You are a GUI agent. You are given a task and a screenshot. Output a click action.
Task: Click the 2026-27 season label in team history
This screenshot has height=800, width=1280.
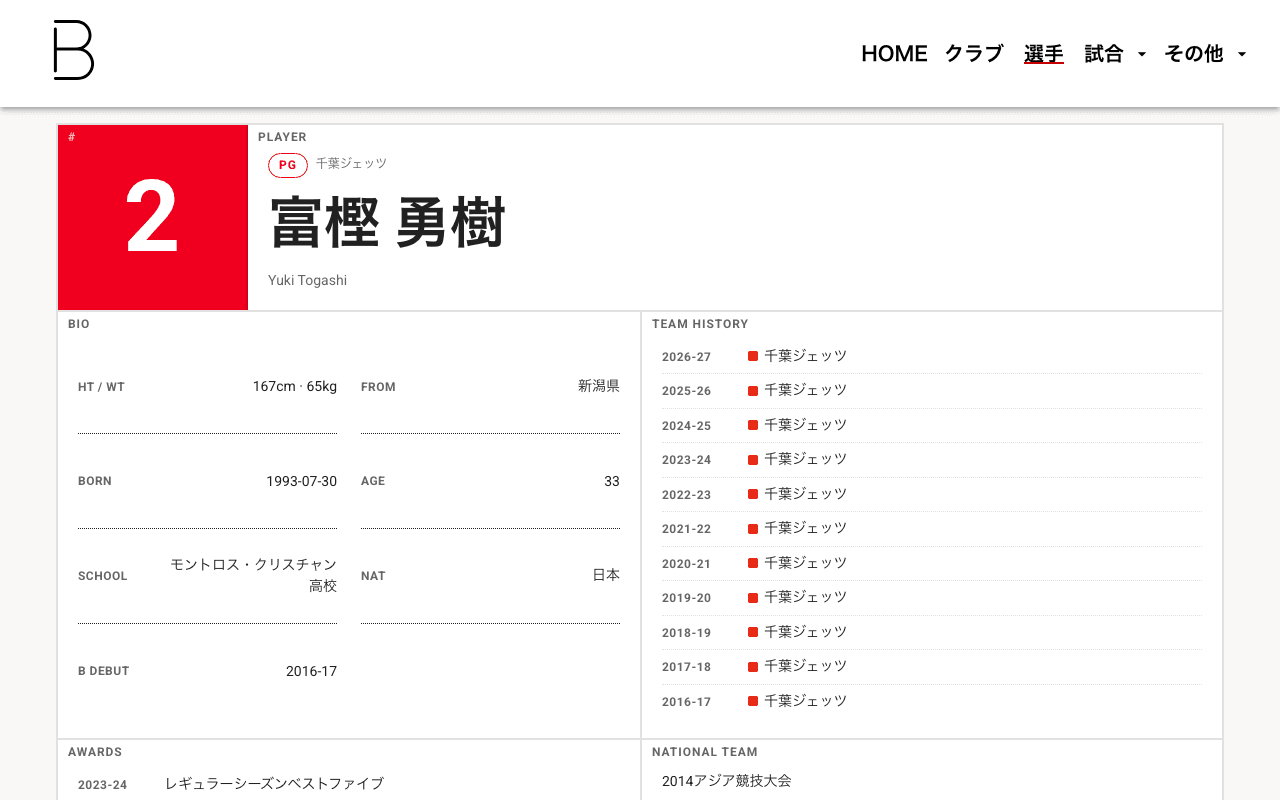pos(686,357)
